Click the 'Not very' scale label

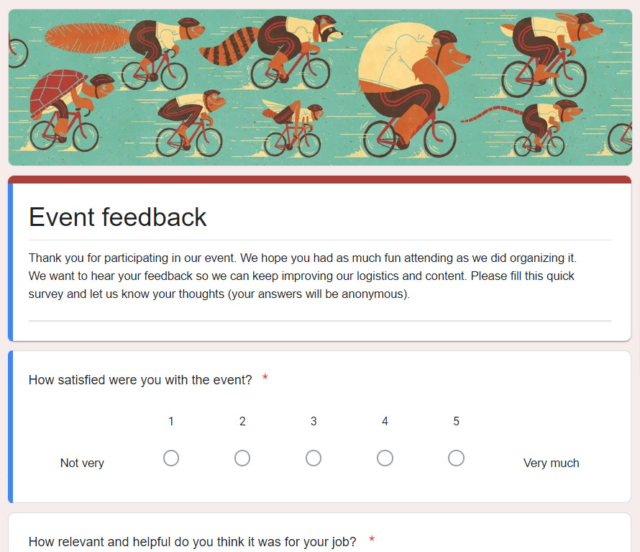(x=82, y=463)
